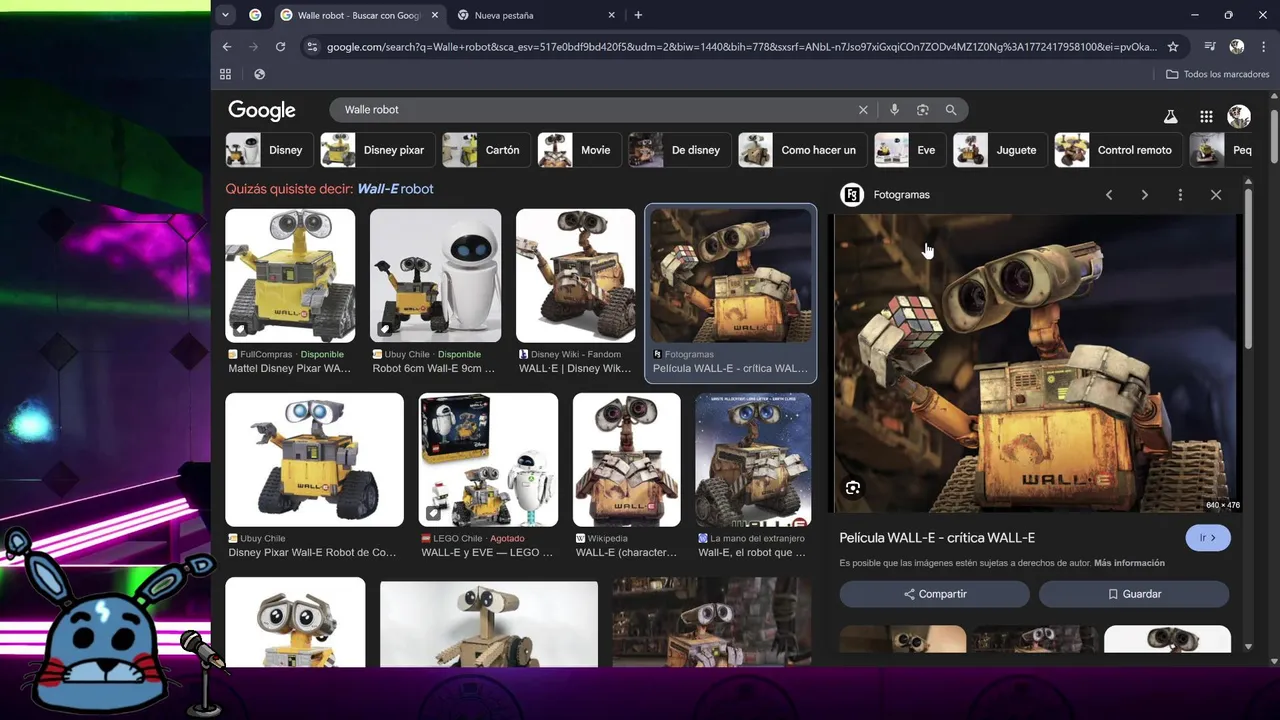The width and height of the screenshot is (1280, 720).
Task: Open the Disney Pixar Wall-E Robot de Co... result
Action: tap(314, 460)
